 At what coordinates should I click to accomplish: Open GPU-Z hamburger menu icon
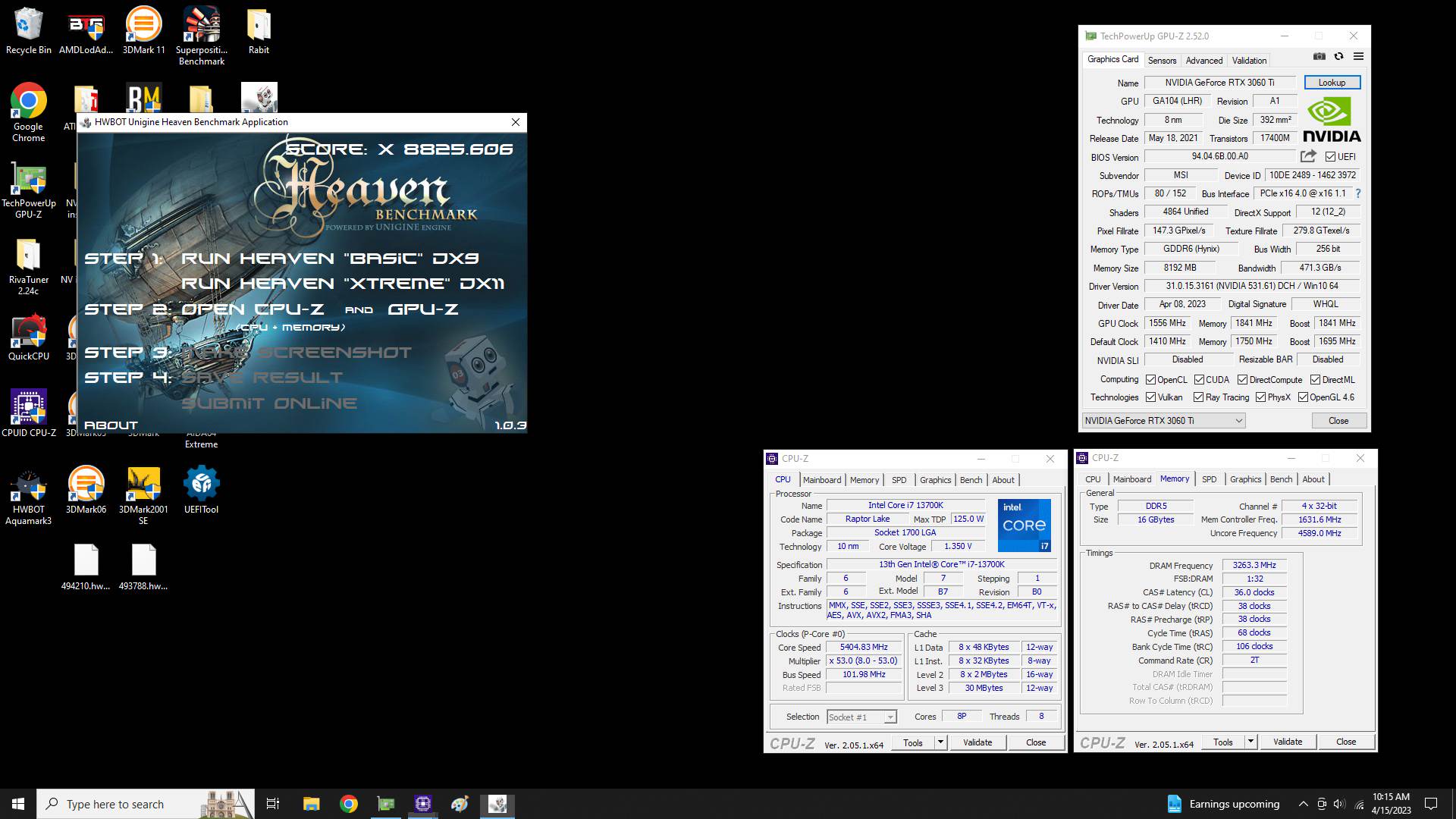[1358, 57]
